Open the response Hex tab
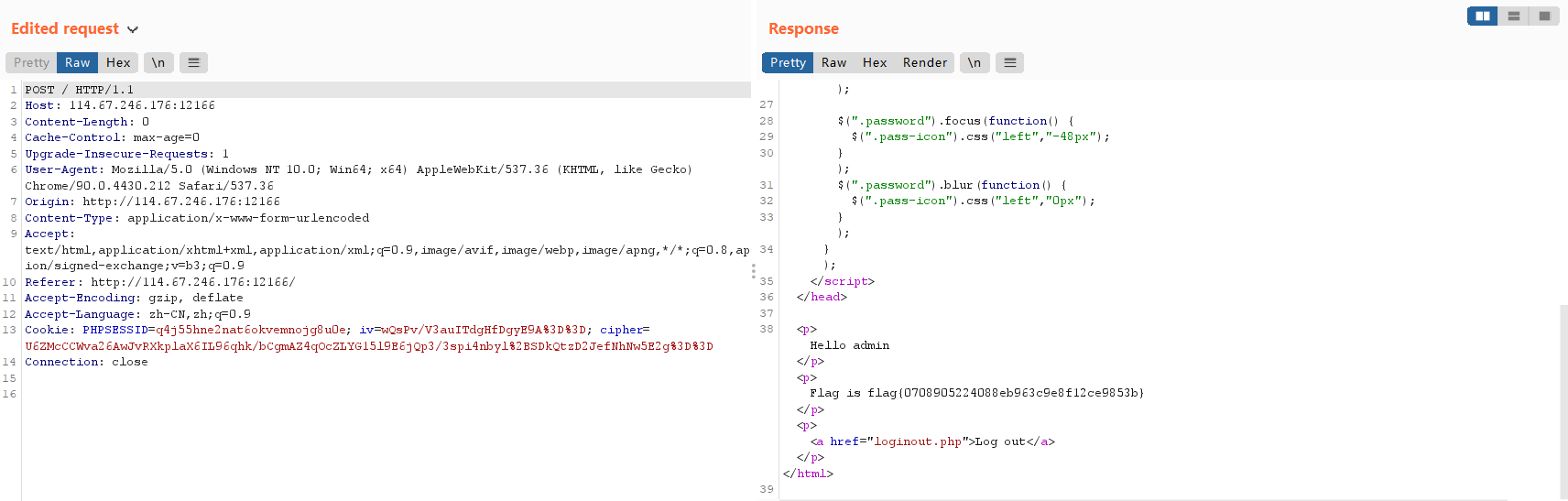The width and height of the screenshot is (1568, 501). pyautogui.click(x=875, y=62)
